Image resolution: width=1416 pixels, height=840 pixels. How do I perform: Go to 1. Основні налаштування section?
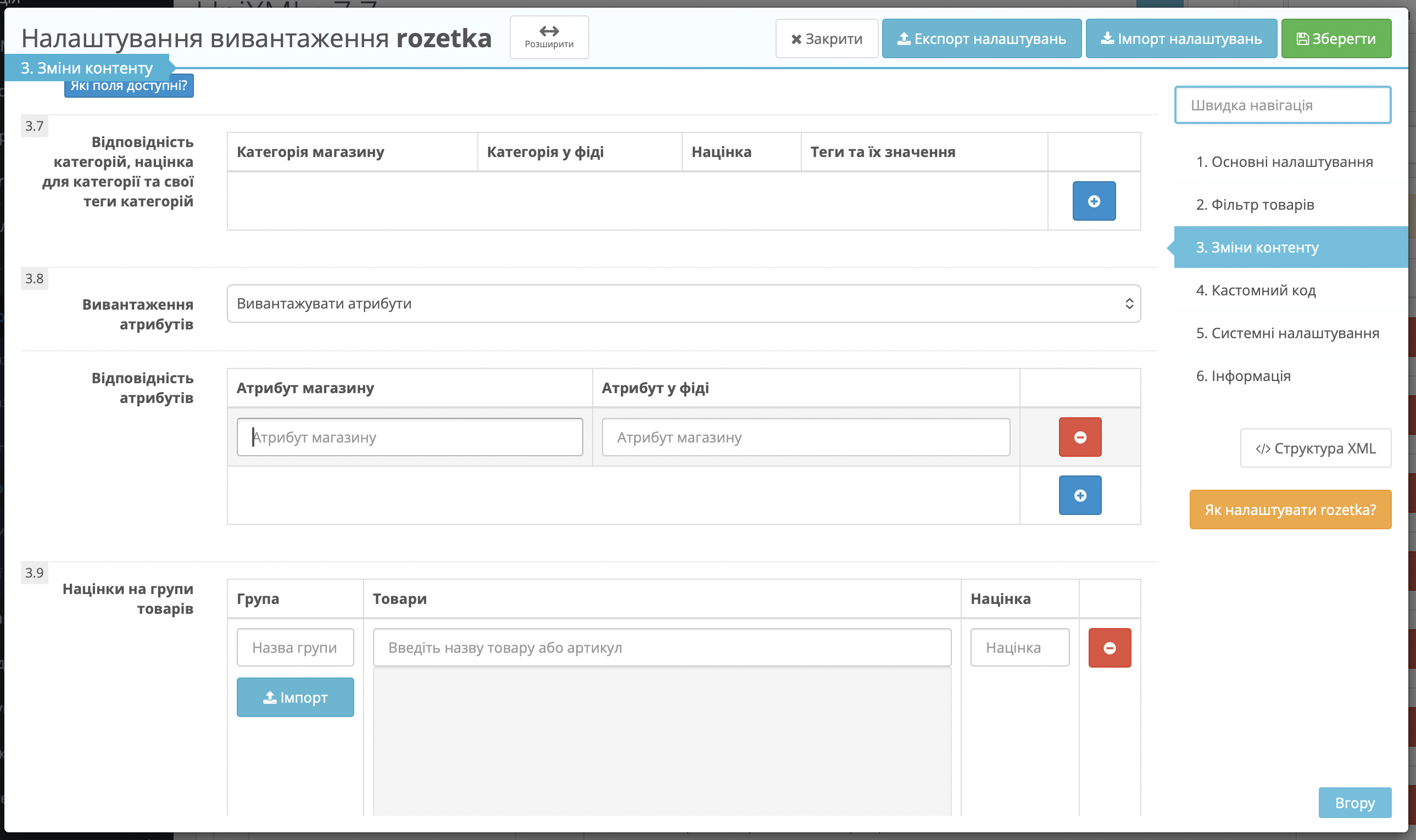click(x=1284, y=162)
